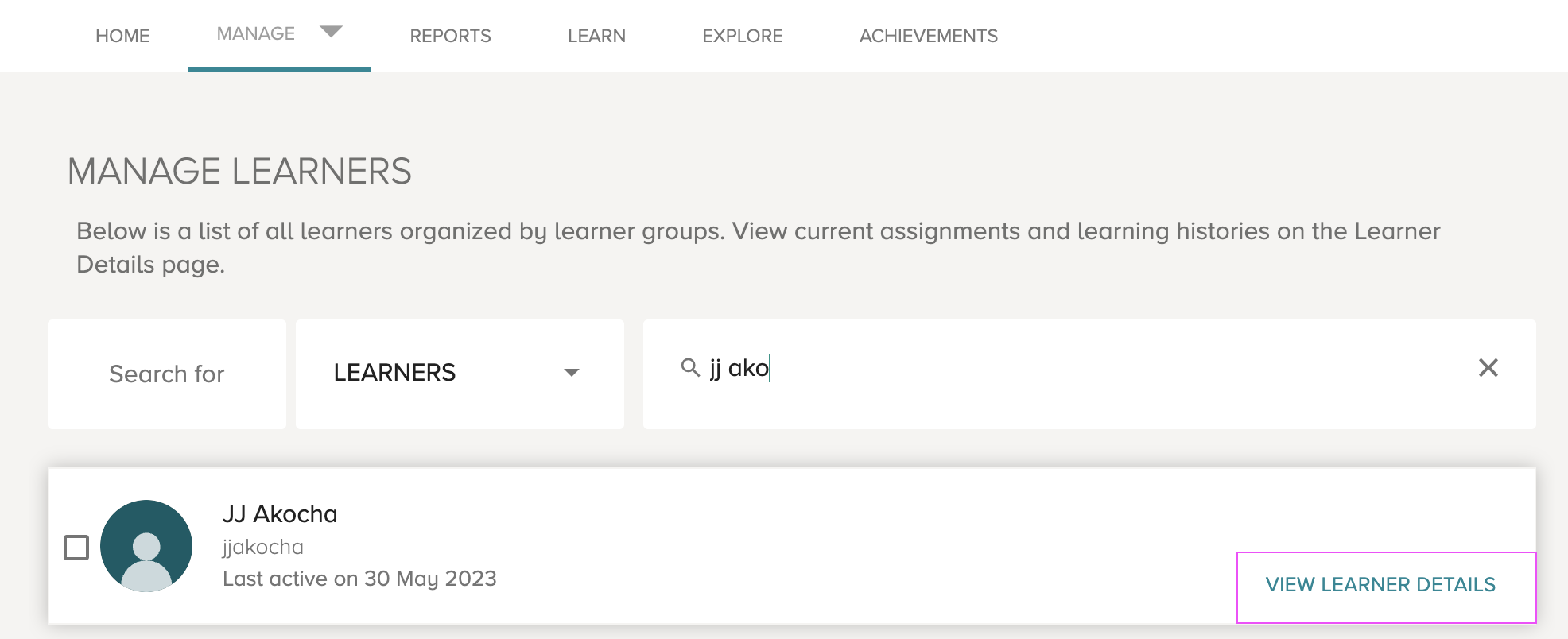
Task: Open the ACHIEVEMENTS tab
Action: [928, 36]
